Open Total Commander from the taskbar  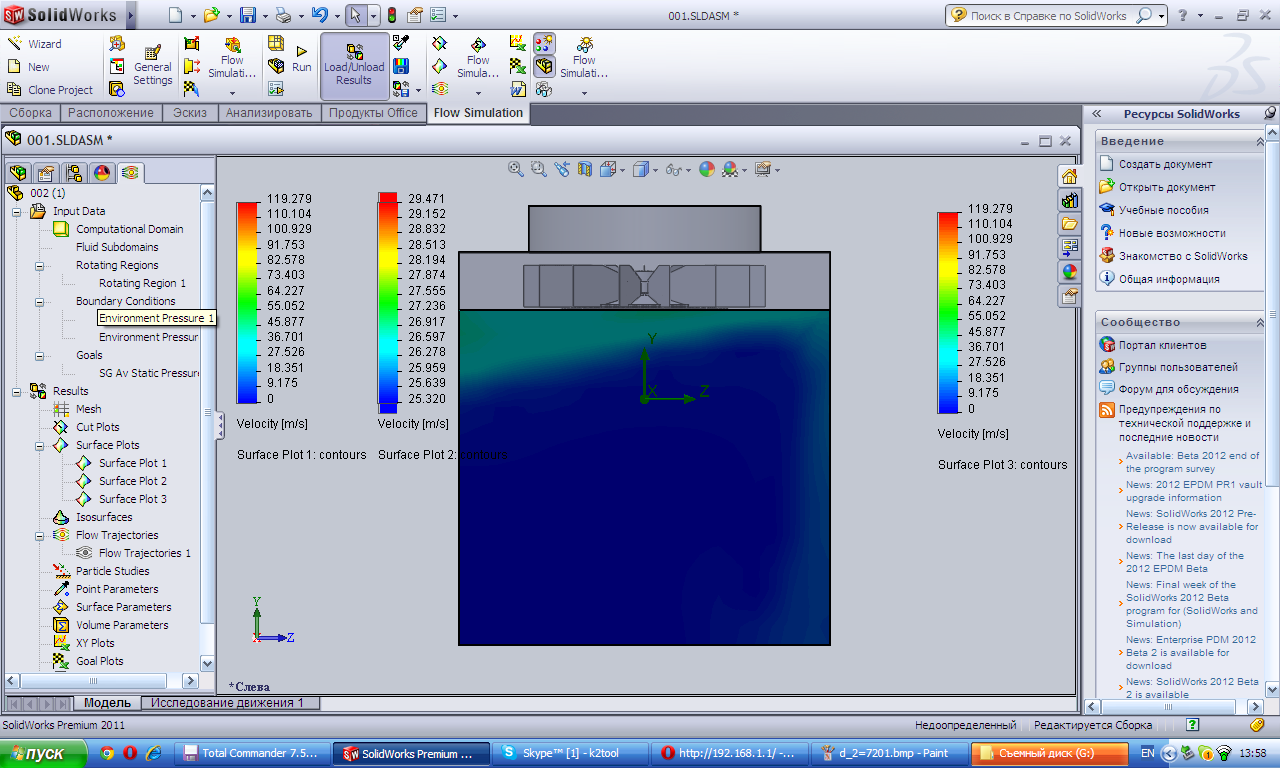(x=252, y=754)
